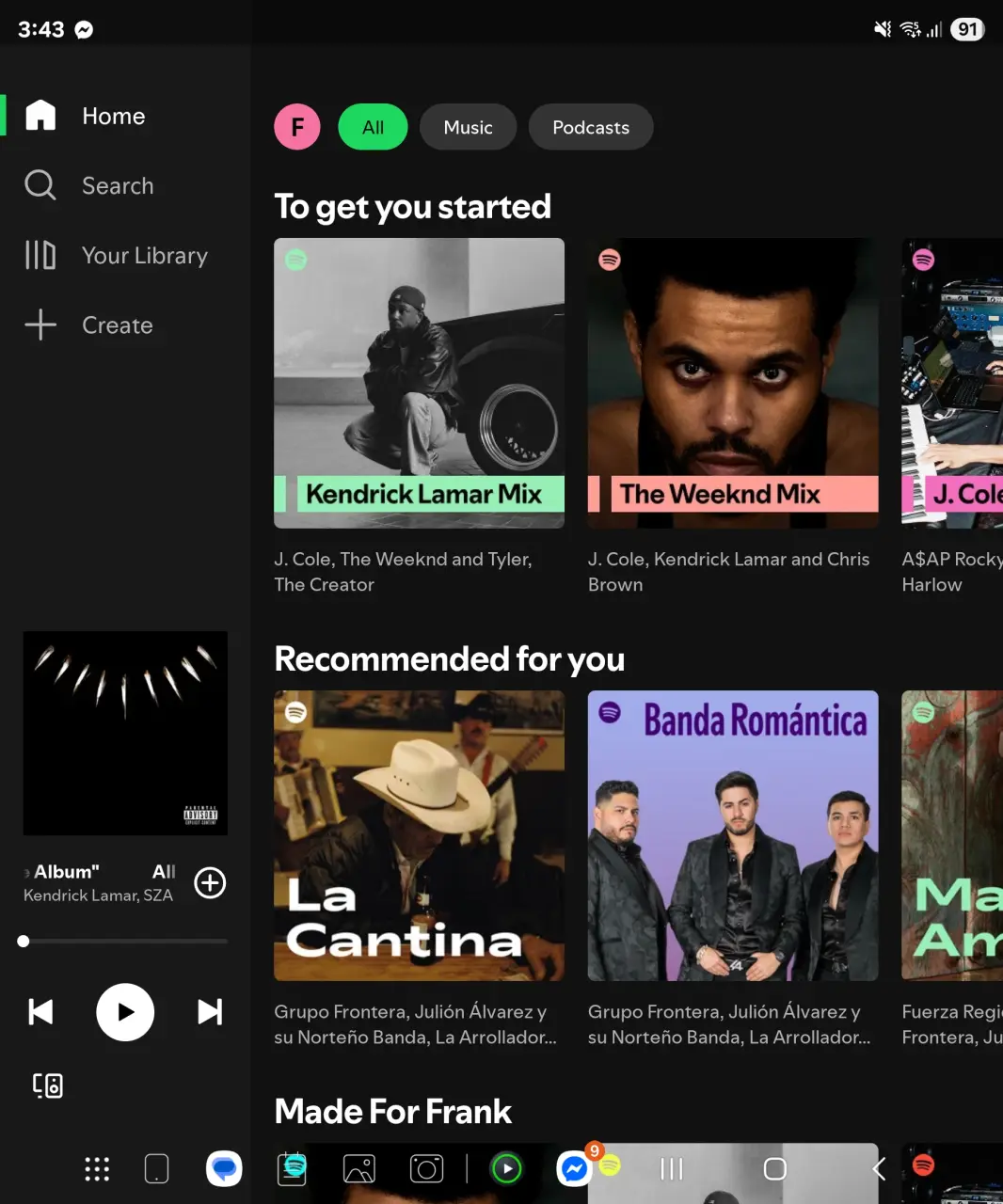Image resolution: width=1003 pixels, height=1204 pixels.
Task: Add current track to library plus icon
Action: click(x=210, y=882)
